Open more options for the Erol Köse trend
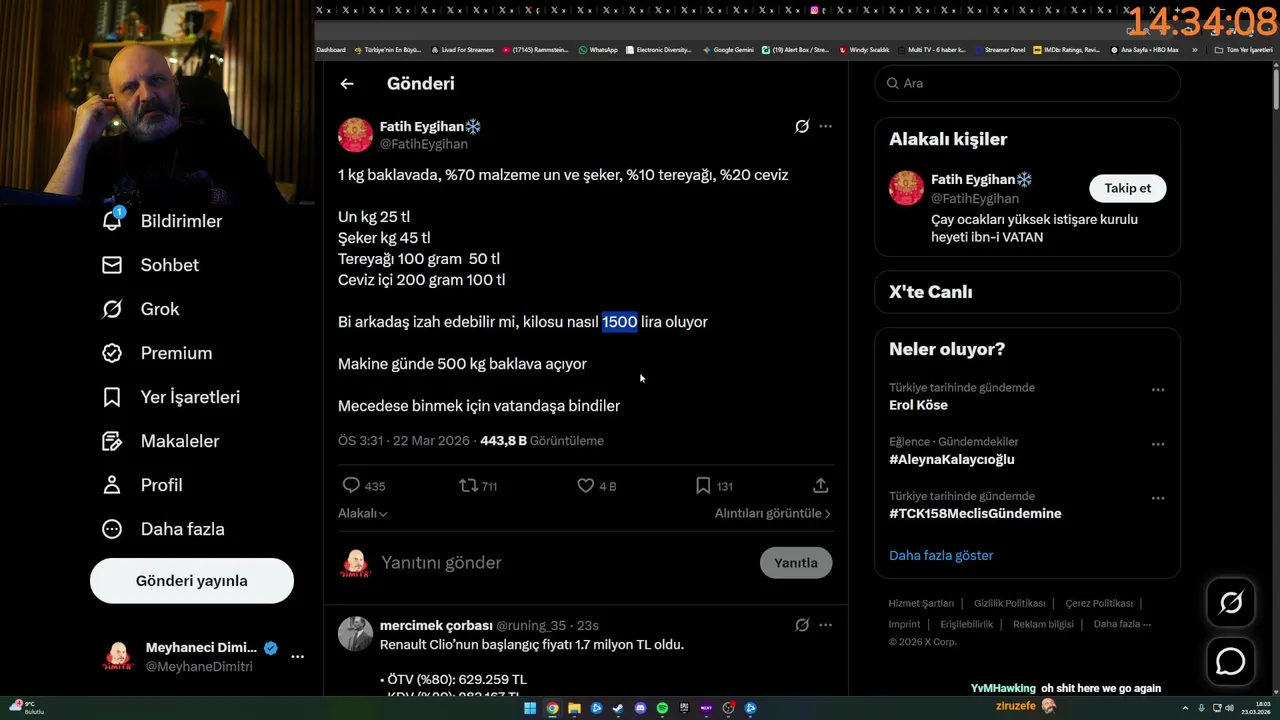Screen dimensions: 1280x720 1158,389
